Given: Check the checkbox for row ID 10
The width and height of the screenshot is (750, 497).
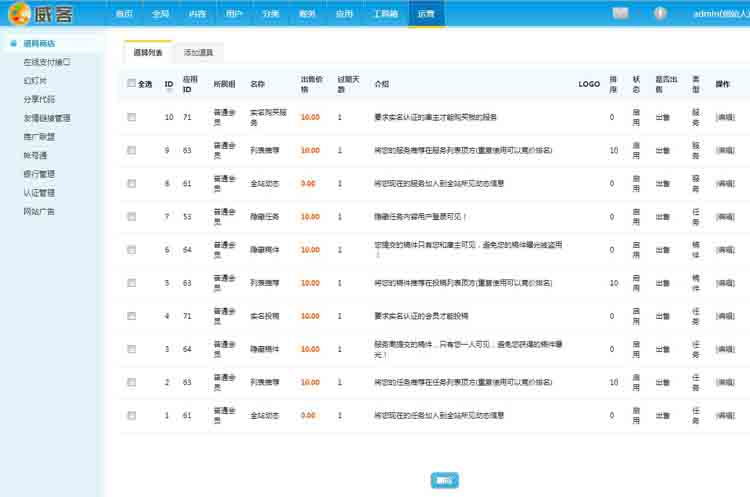Looking at the screenshot, I should click(x=132, y=117).
